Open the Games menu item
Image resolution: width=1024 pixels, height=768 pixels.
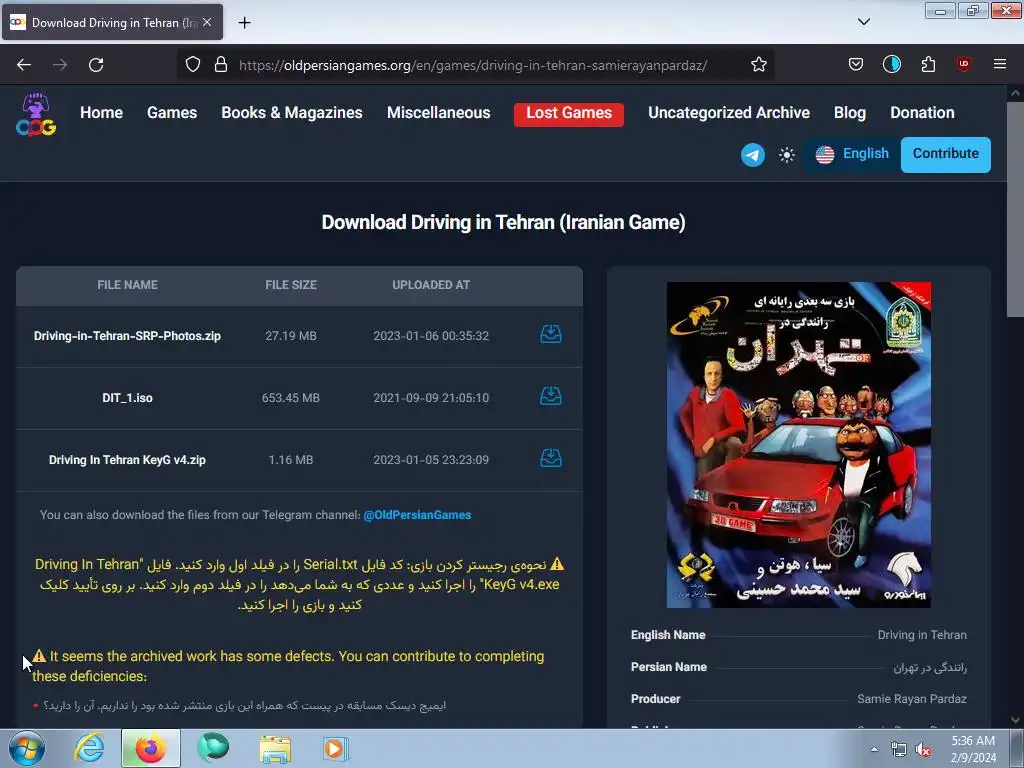click(x=172, y=113)
